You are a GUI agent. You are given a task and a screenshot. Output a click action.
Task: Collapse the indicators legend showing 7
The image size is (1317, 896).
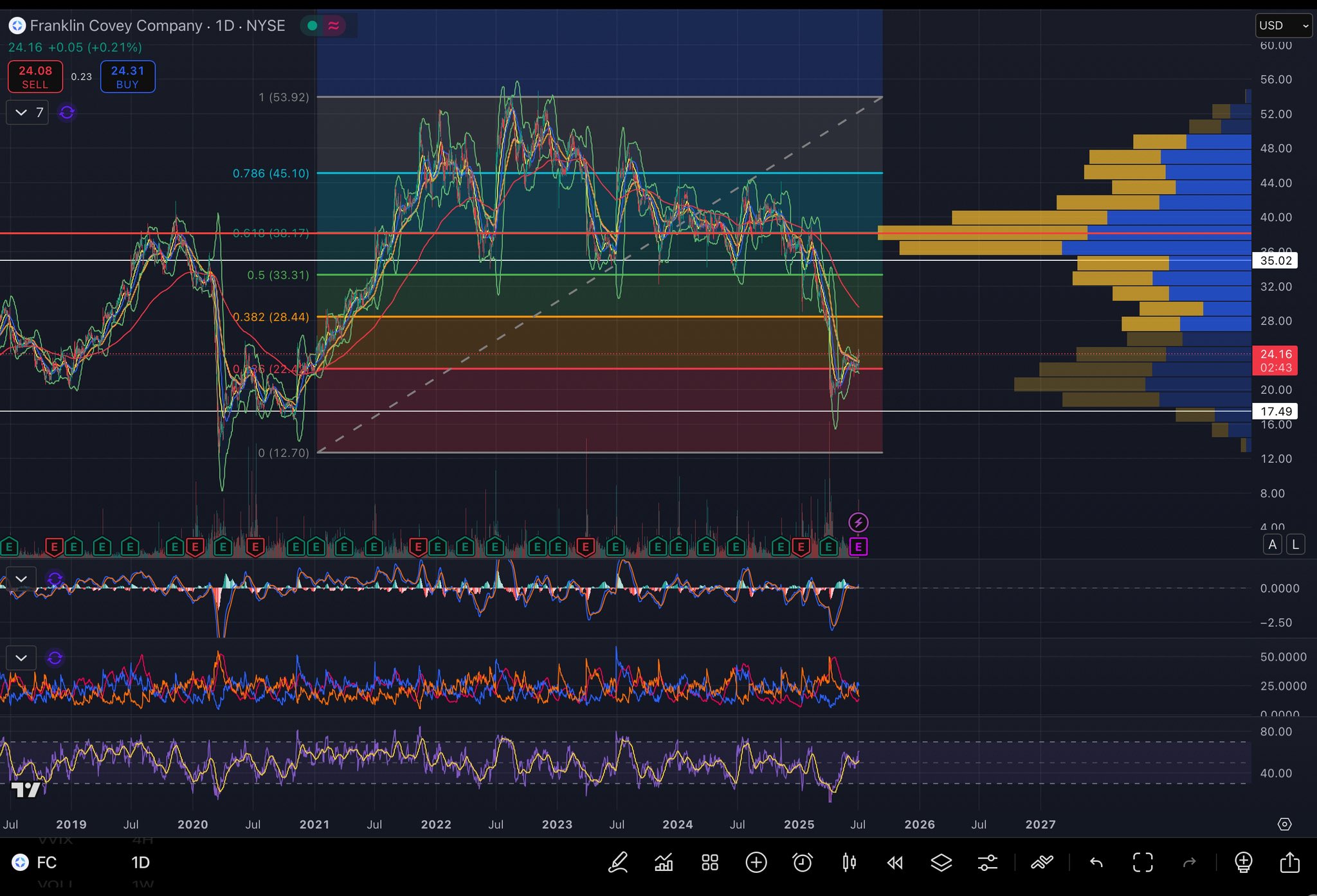coord(27,112)
